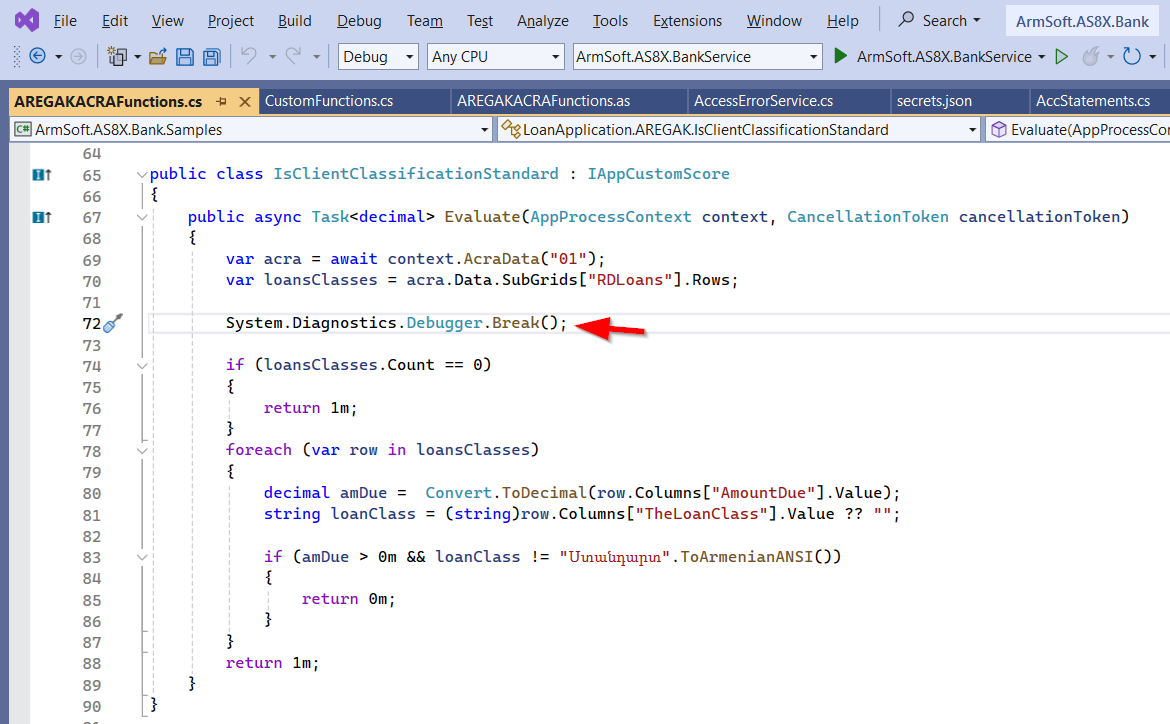
Task: Click the Open File folder icon
Action: [157, 57]
